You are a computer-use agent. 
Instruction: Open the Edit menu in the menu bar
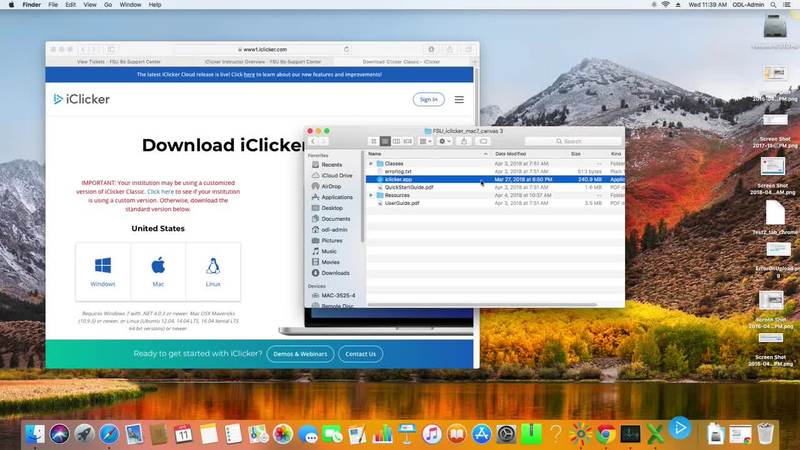[70, 5]
